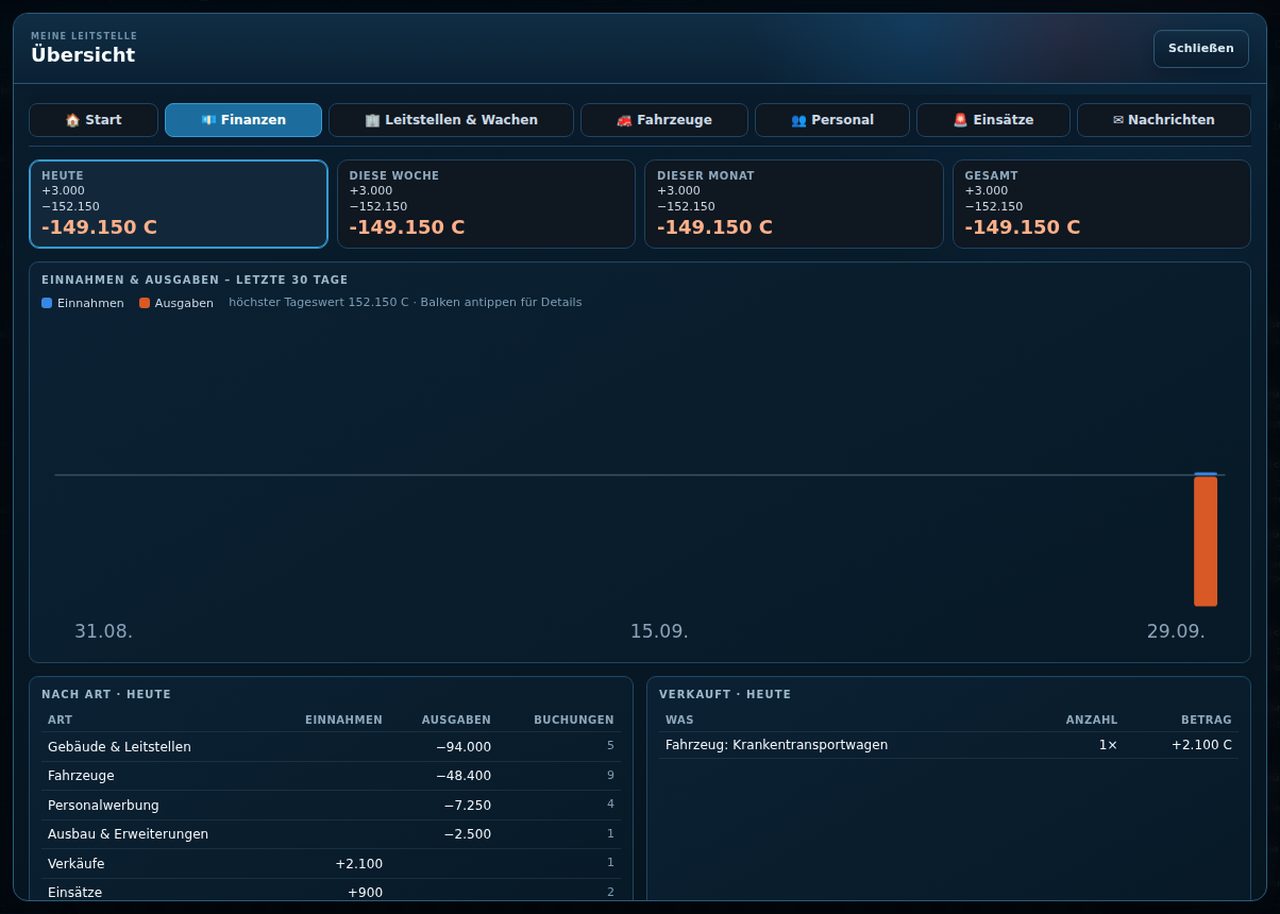
Task: Open the Einsätze tab
Action: pos(993,120)
